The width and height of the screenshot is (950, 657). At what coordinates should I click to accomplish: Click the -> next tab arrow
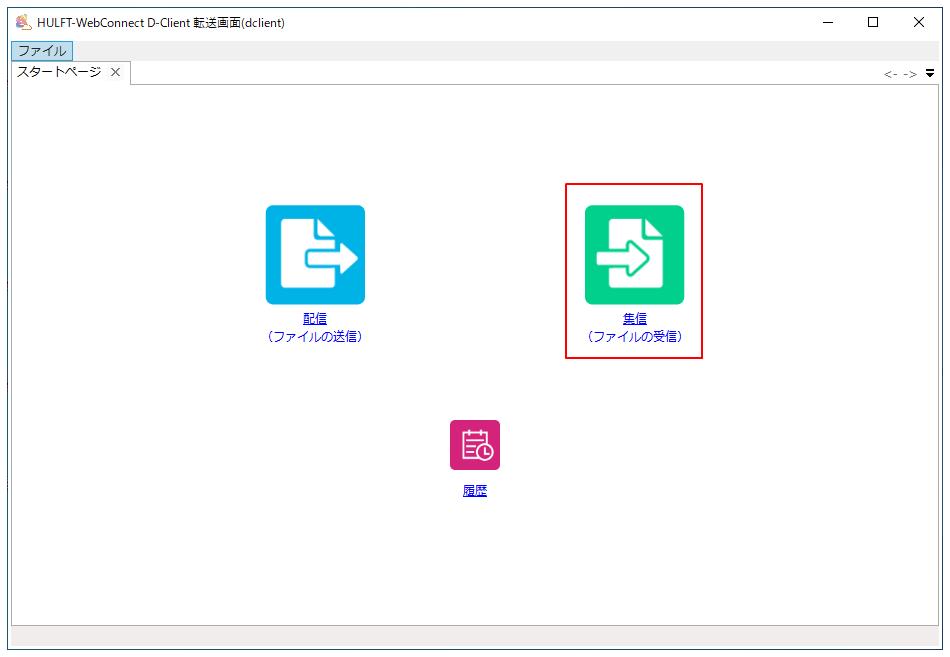(910, 74)
